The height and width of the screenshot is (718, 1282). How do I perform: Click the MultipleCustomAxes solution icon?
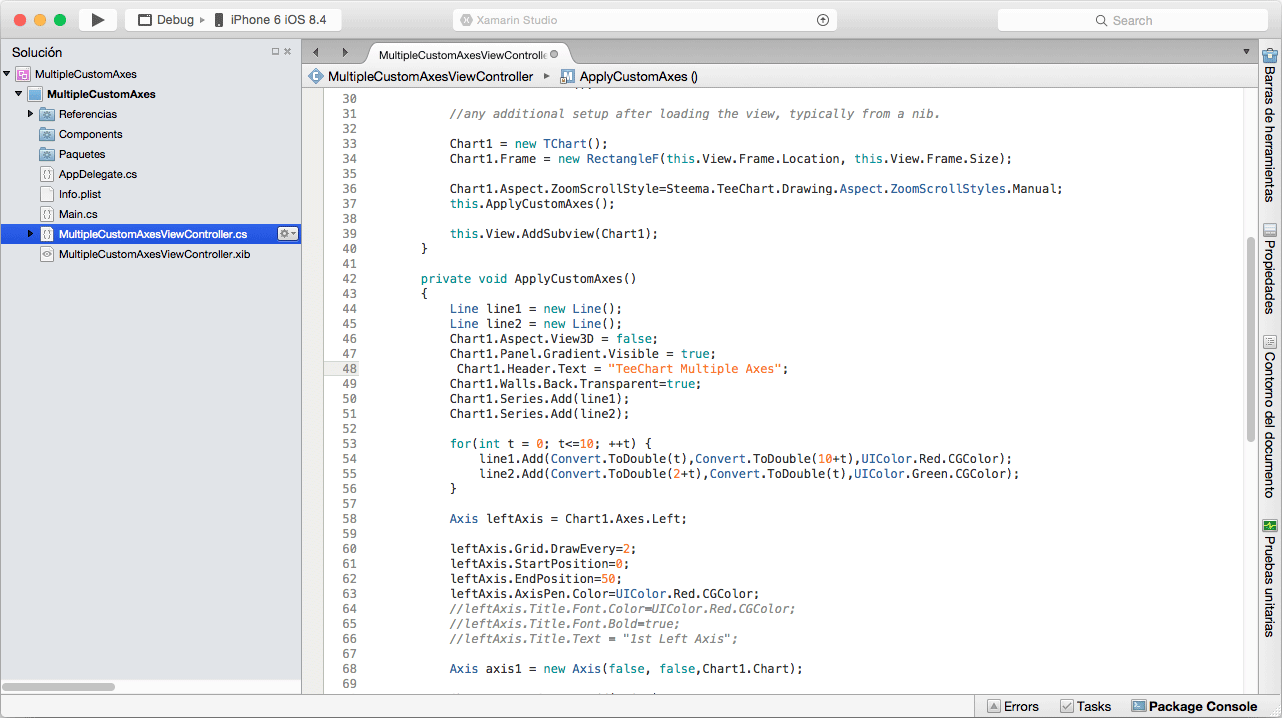(23, 74)
